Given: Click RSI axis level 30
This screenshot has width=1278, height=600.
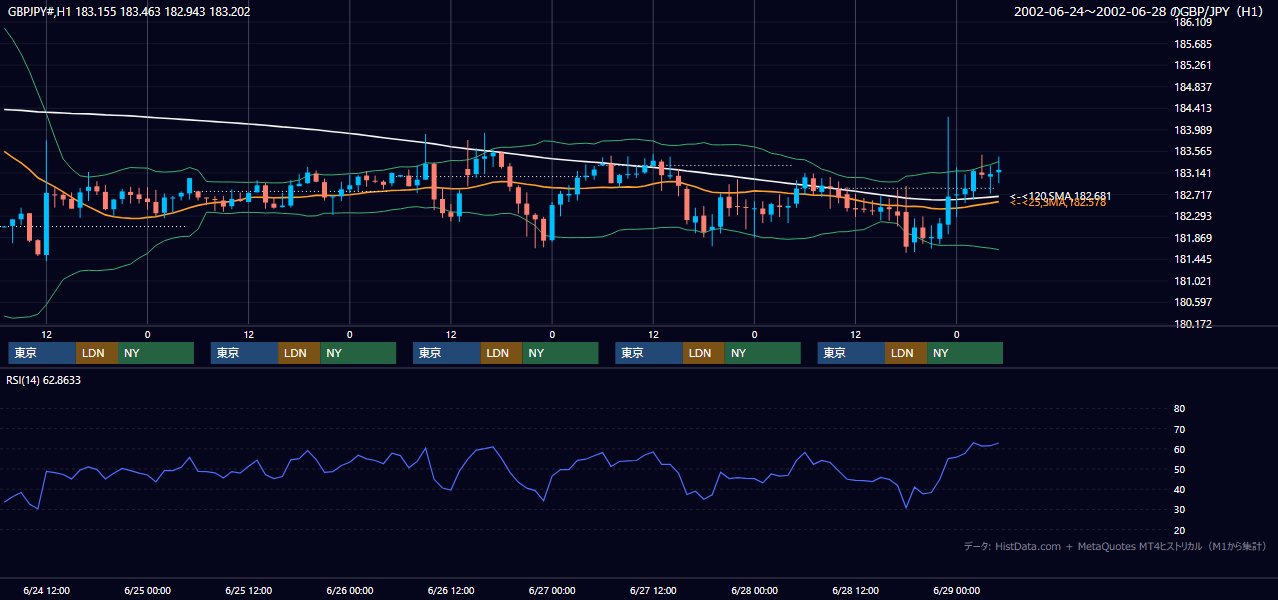Looking at the screenshot, I should click(x=1179, y=510).
